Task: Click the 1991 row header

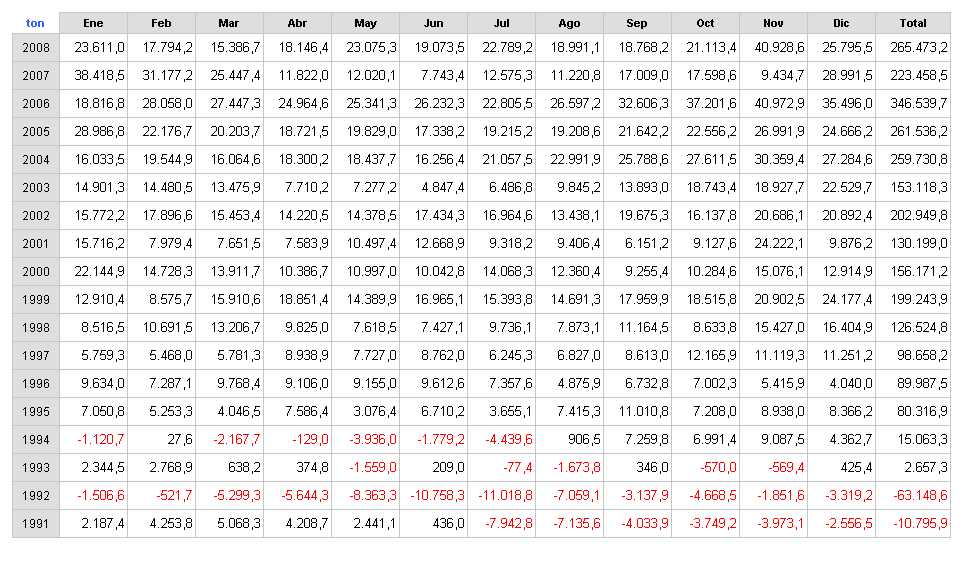Action: point(36,524)
